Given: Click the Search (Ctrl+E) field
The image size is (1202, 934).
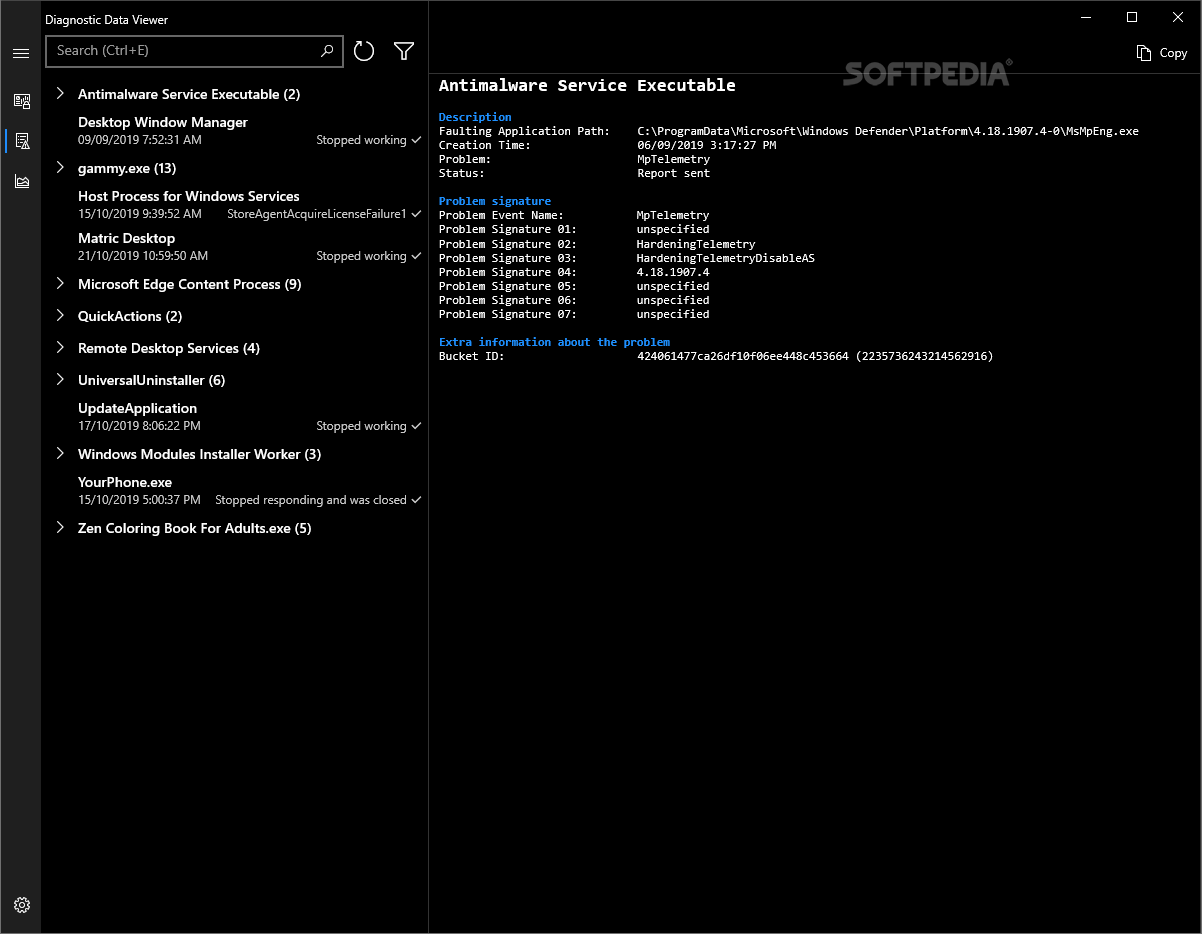Looking at the screenshot, I should pyautogui.click(x=194, y=51).
